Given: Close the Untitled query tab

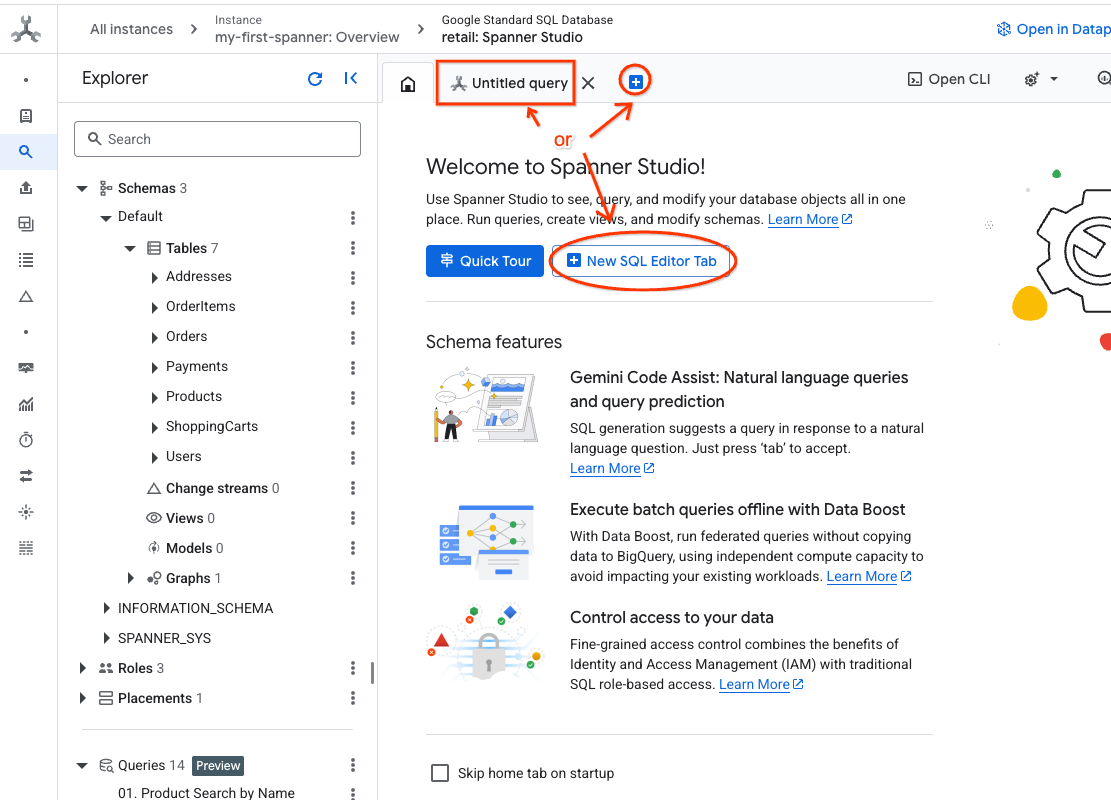Looking at the screenshot, I should point(588,83).
